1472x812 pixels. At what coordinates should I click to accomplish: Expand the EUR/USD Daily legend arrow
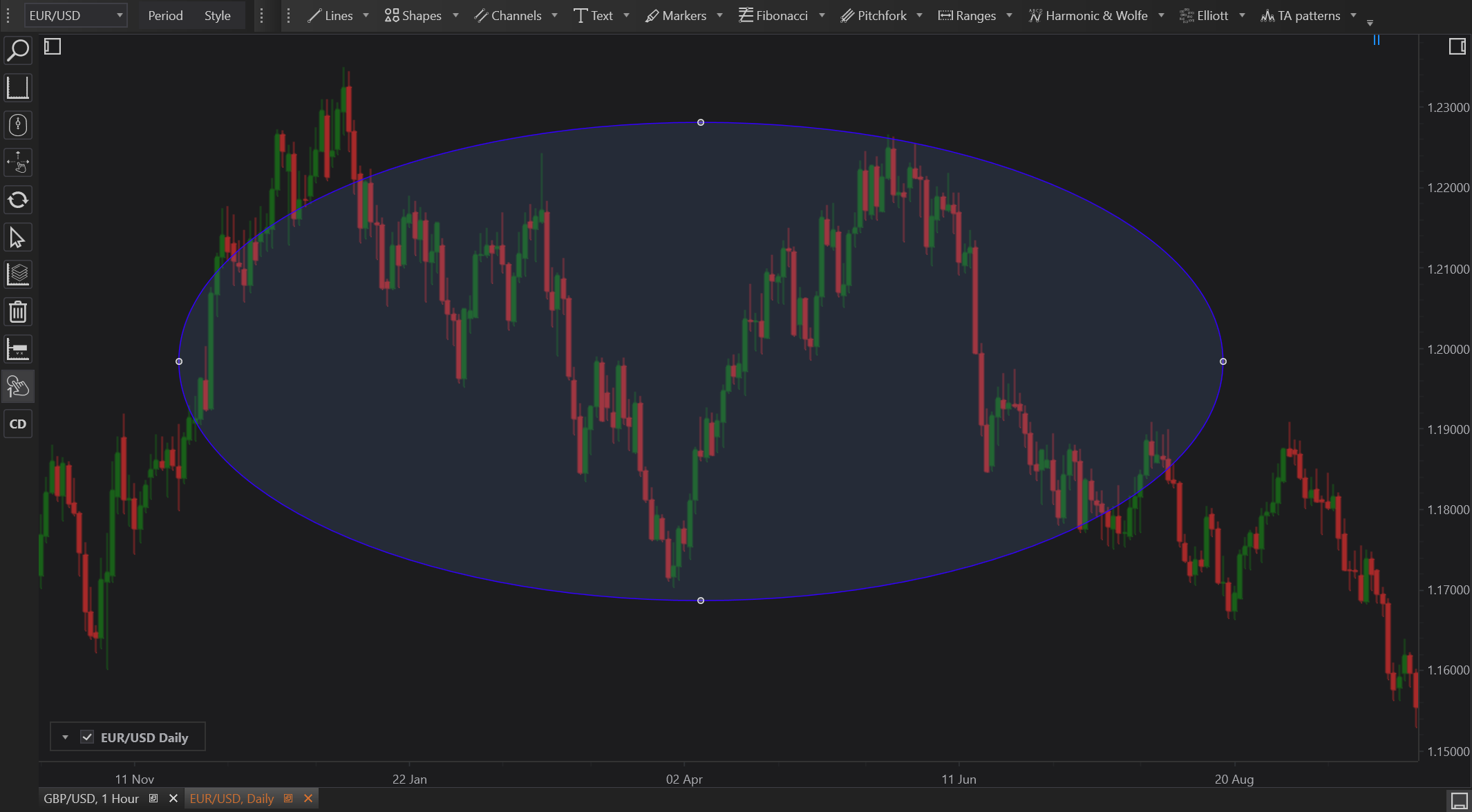tap(65, 737)
